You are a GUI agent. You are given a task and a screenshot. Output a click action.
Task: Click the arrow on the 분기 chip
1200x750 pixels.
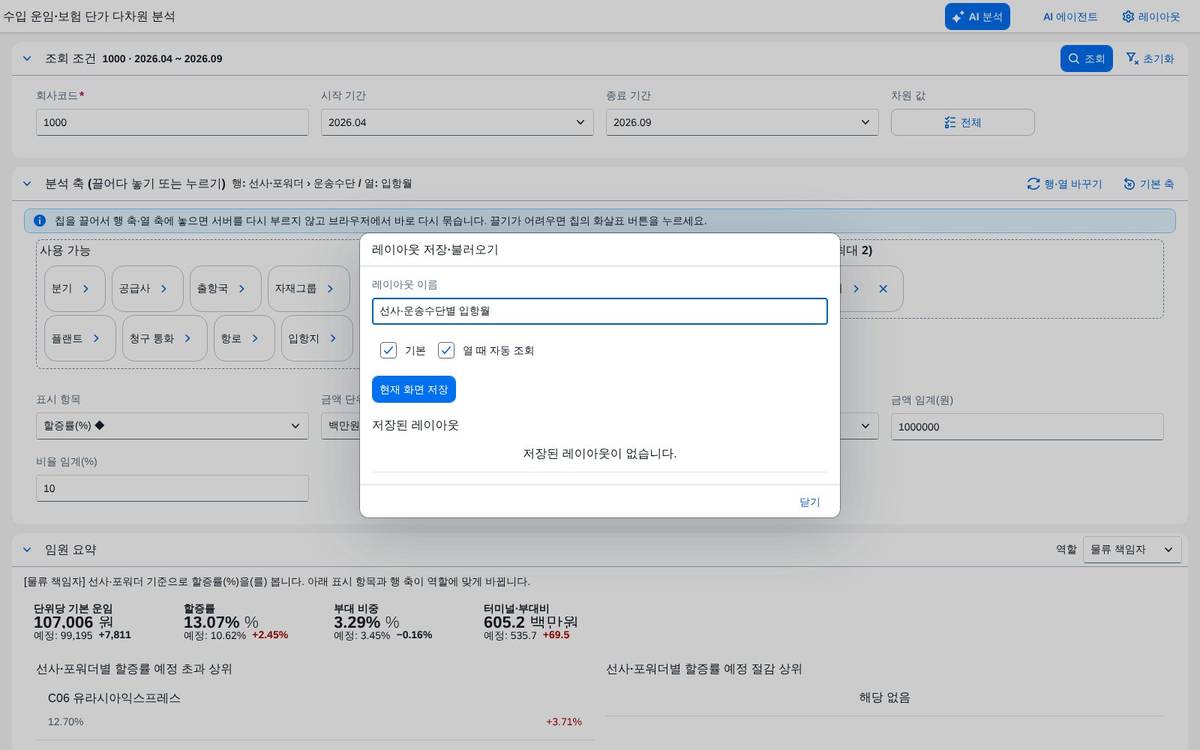[86, 289]
